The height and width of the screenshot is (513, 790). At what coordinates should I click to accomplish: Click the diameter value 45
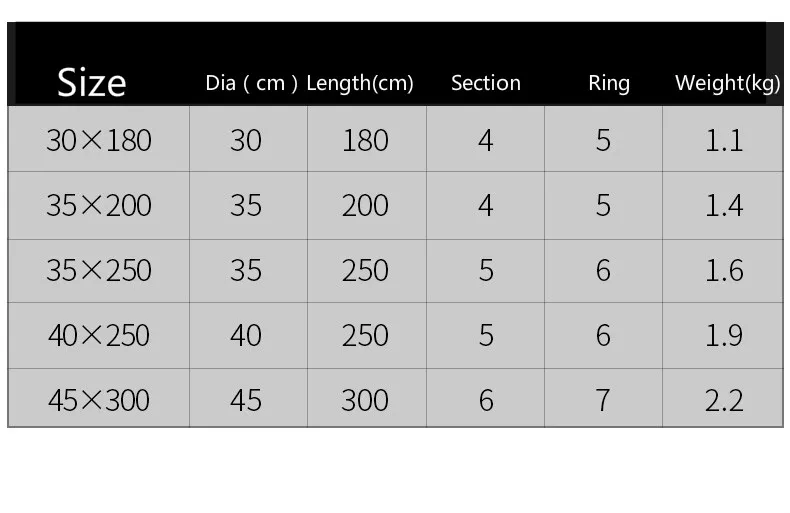(x=246, y=401)
